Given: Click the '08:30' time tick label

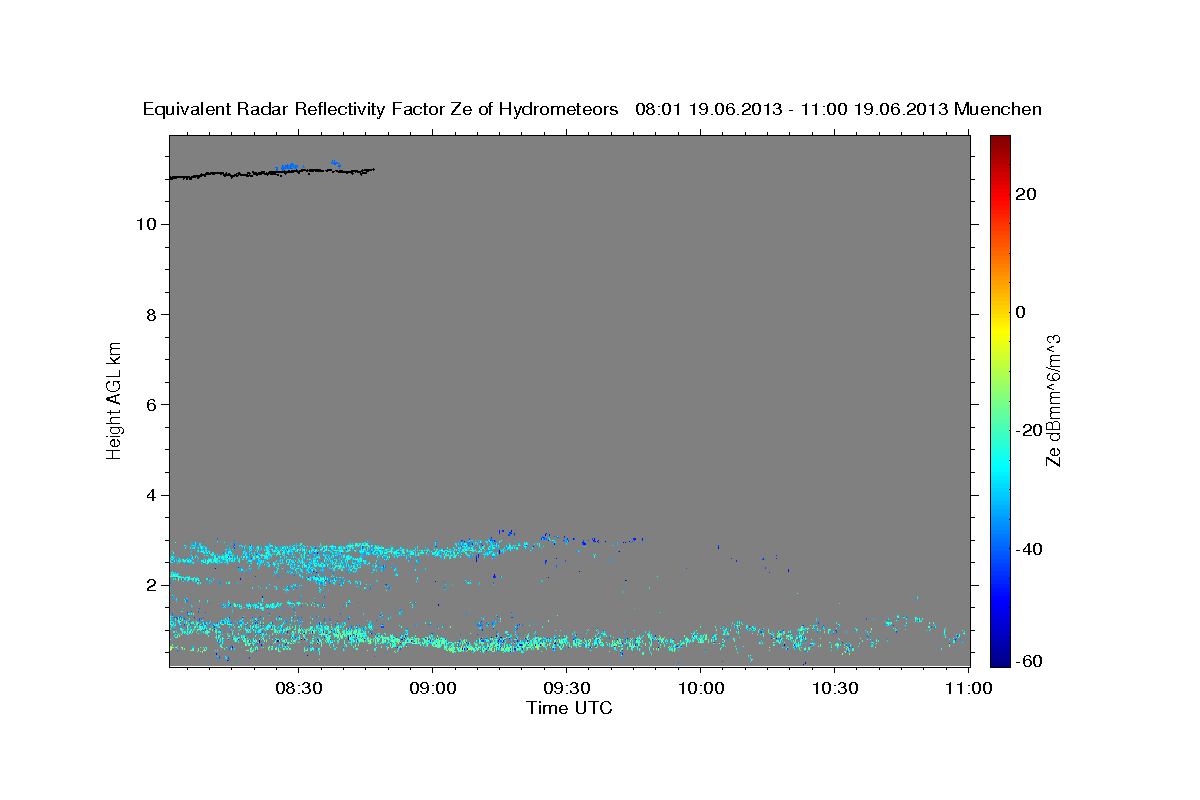Looking at the screenshot, I should coord(298,688).
